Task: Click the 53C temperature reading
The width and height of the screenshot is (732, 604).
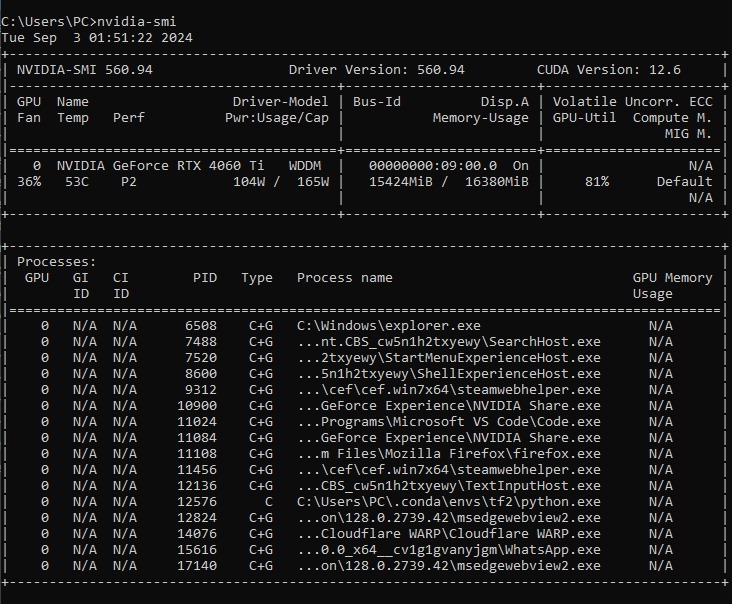Action: tap(77, 182)
